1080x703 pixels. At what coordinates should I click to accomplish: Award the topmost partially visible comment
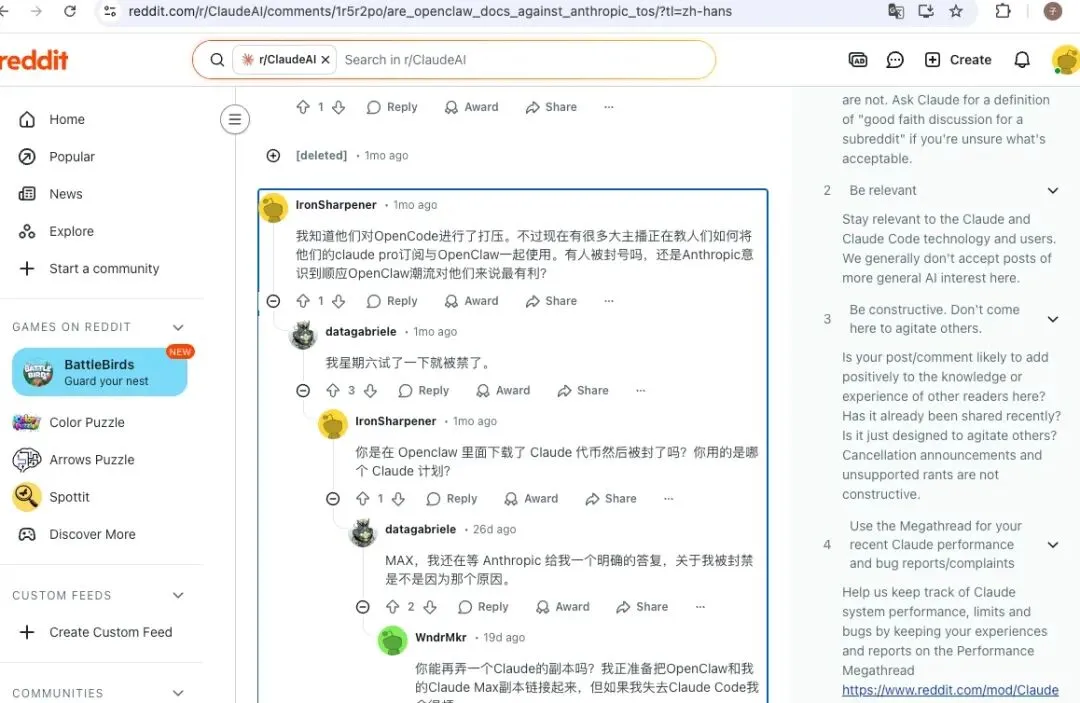pos(472,107)
